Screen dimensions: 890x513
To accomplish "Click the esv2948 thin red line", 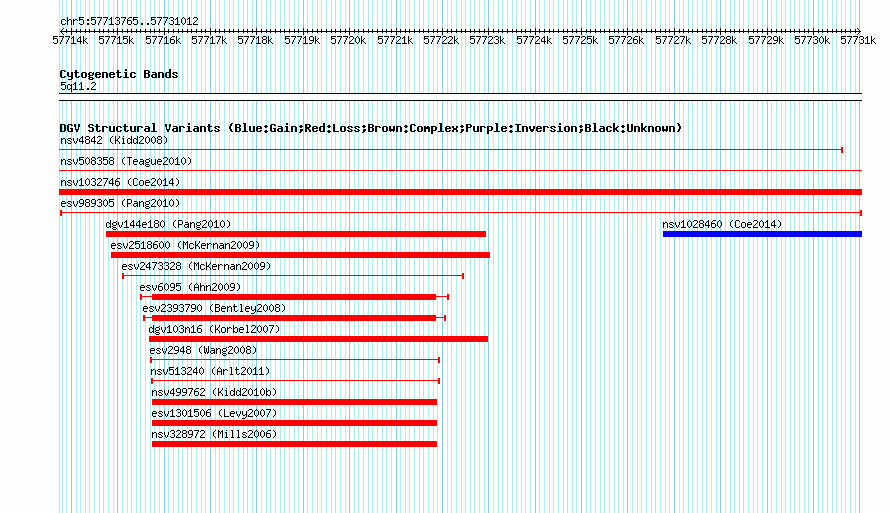I will [295, 360].
